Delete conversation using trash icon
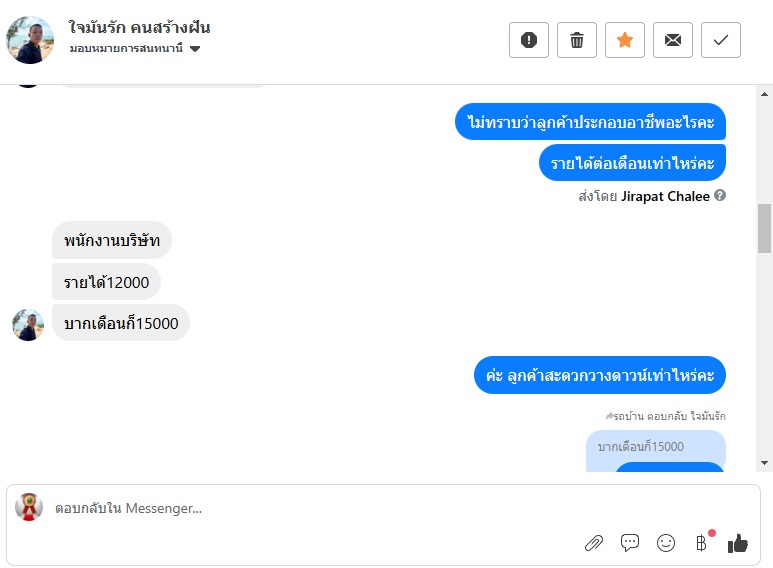The width and height of the screenshot is (773, 568). tap(577, 40)
